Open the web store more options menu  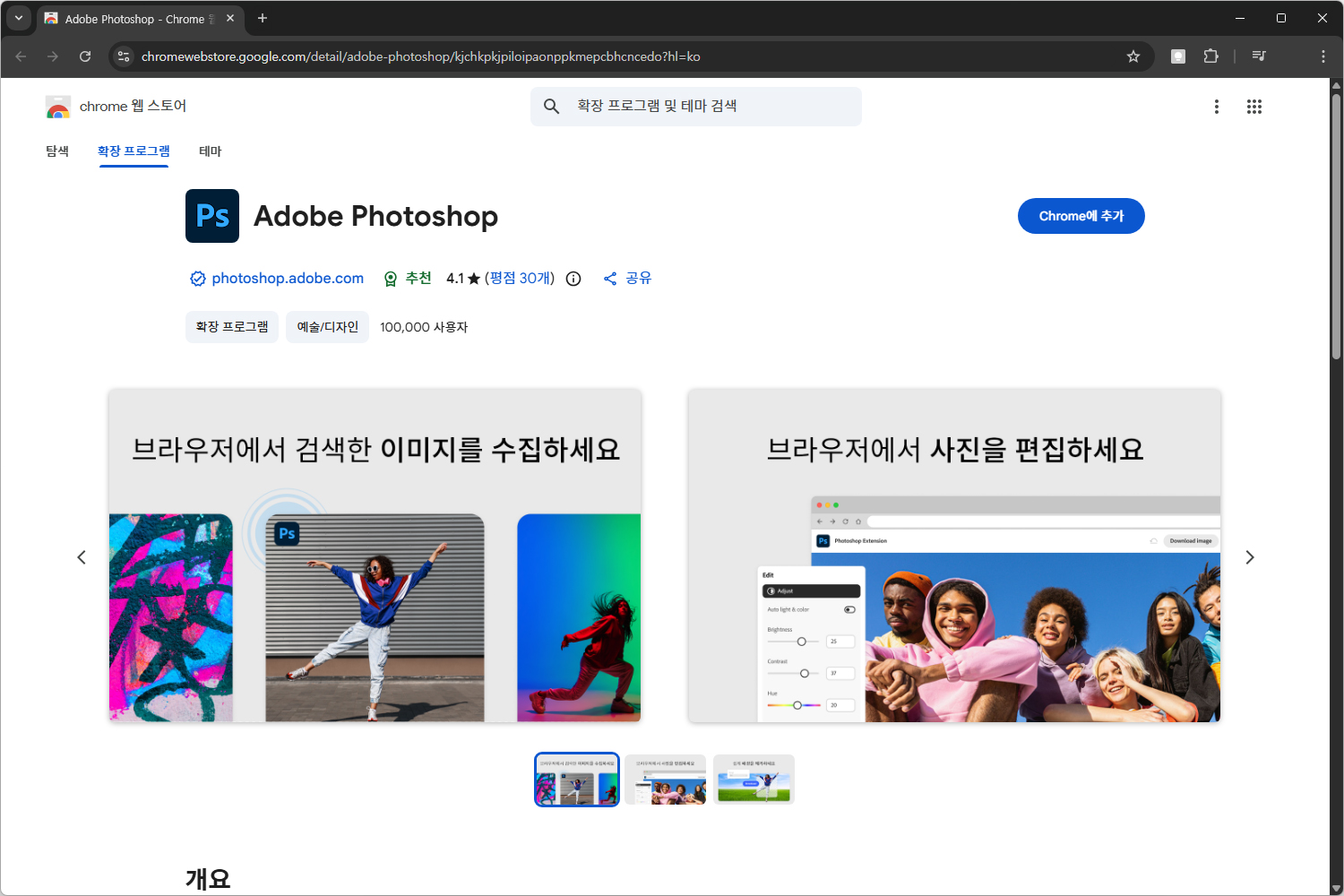pos(1216,107)
